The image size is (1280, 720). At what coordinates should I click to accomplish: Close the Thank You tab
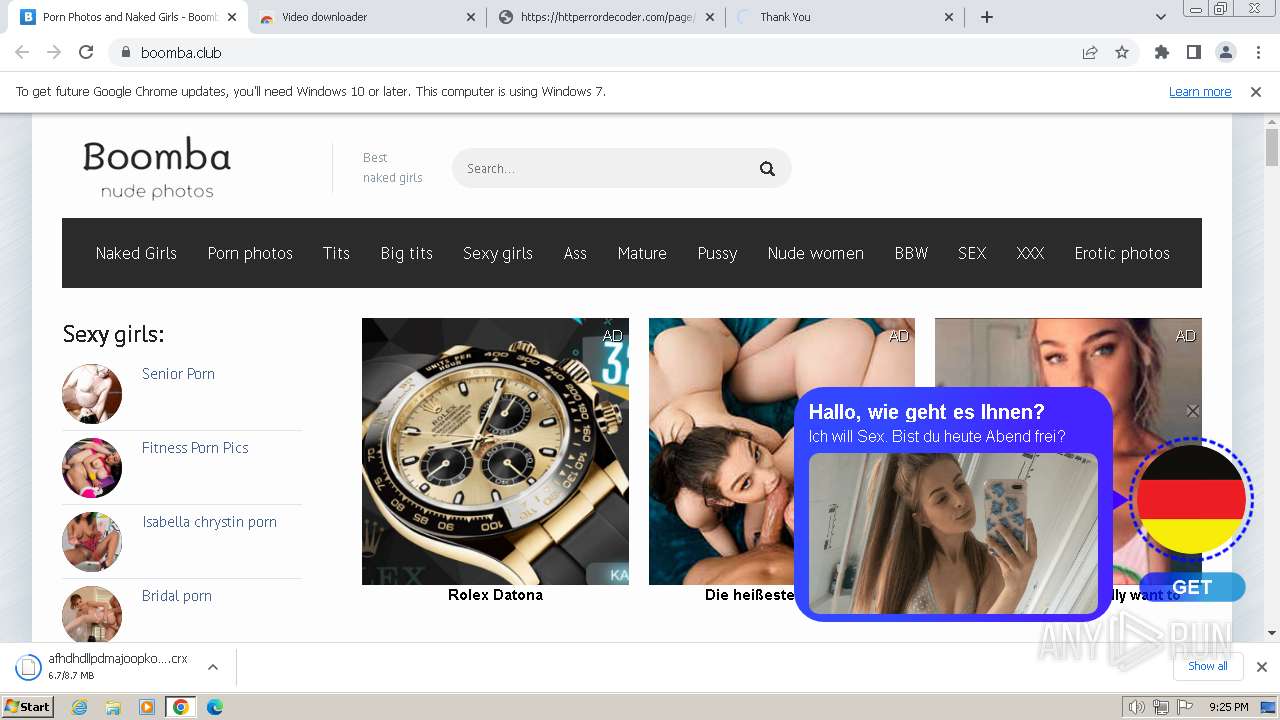tap(949, 17)
